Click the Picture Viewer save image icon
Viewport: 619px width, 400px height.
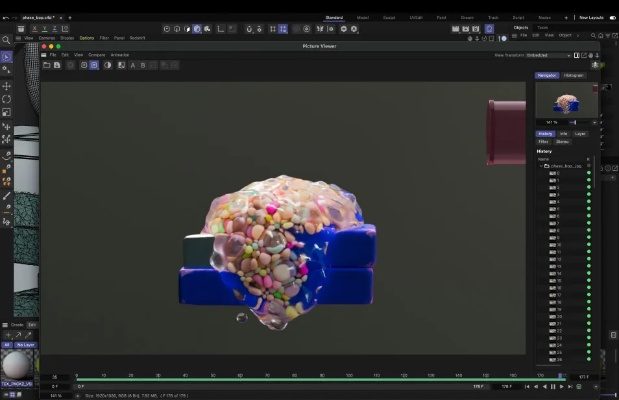coord(58,65)
